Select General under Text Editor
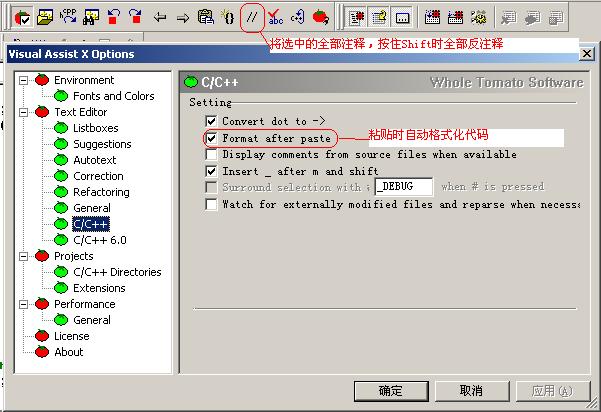This screenshot has height=412, width=601. point(92,208)
